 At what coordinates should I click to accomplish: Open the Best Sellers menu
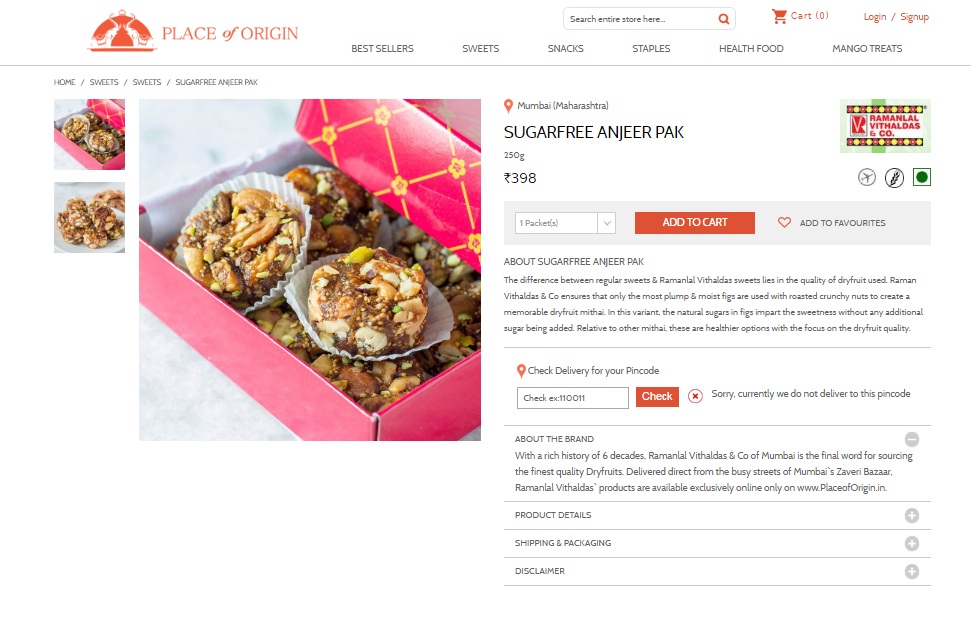[382, 48]
